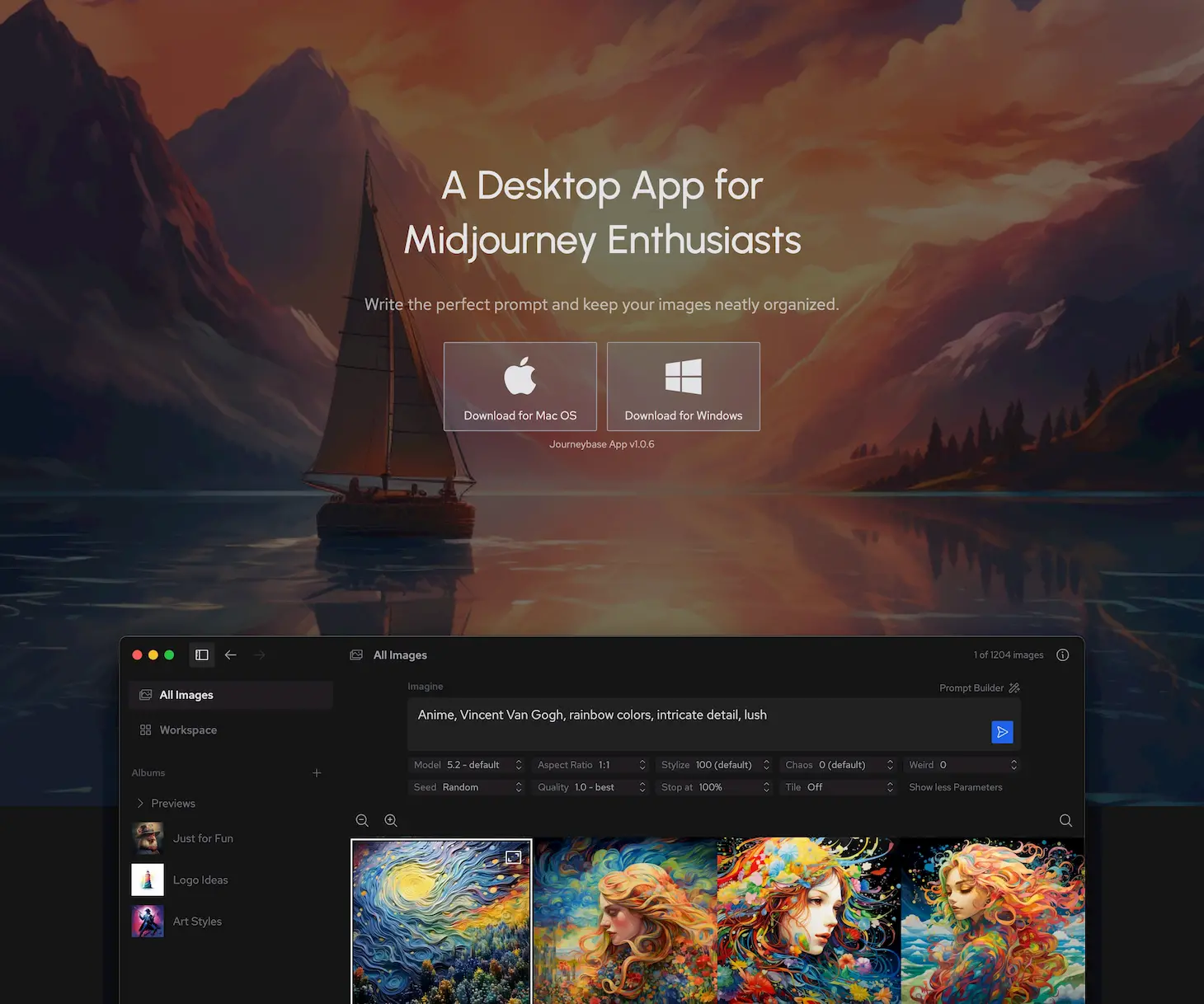Screen dimensions: 1204x1004
Task: Open the Prompt Builder
Action: (979, 687)
